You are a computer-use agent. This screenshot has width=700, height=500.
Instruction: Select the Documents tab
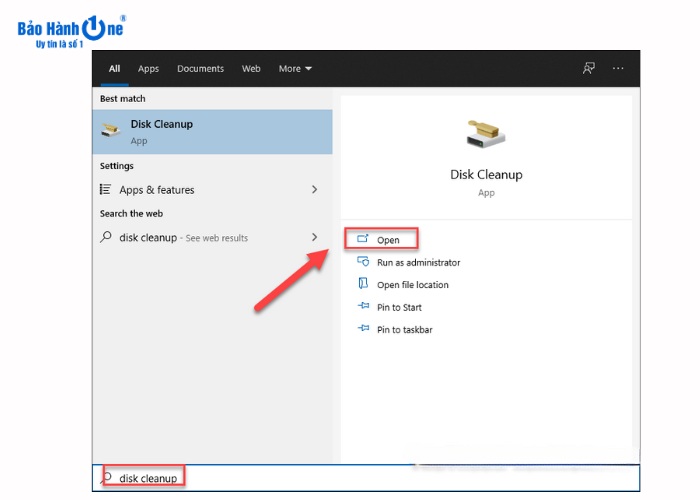coord(200,69)
